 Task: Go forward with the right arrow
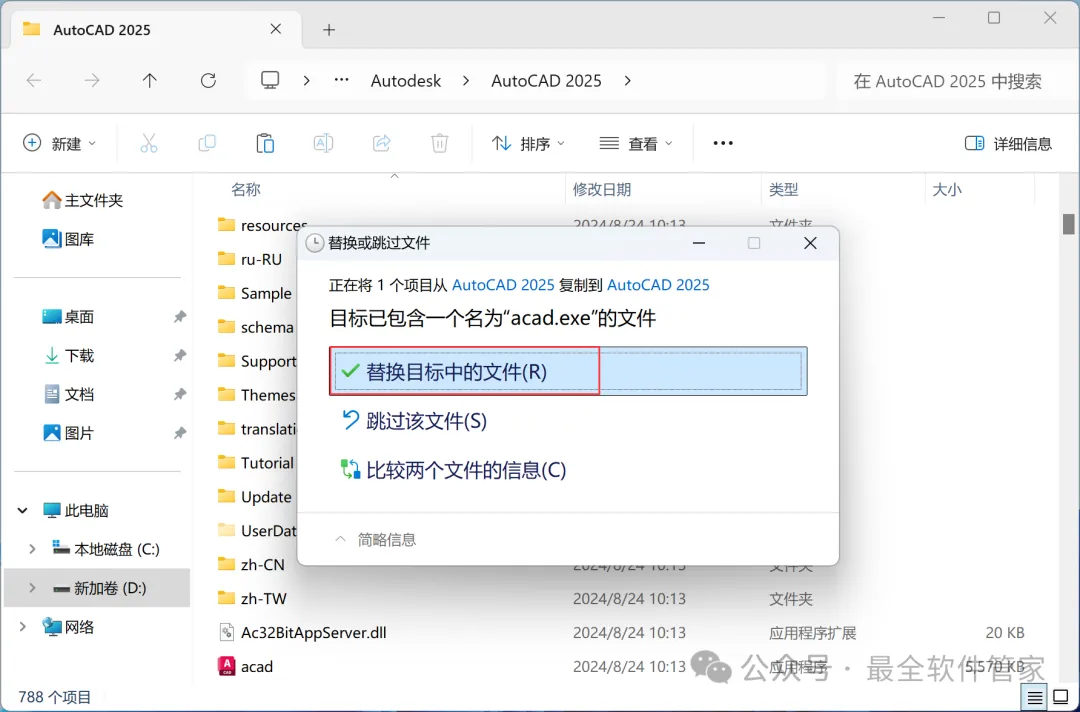pos(92,81)
